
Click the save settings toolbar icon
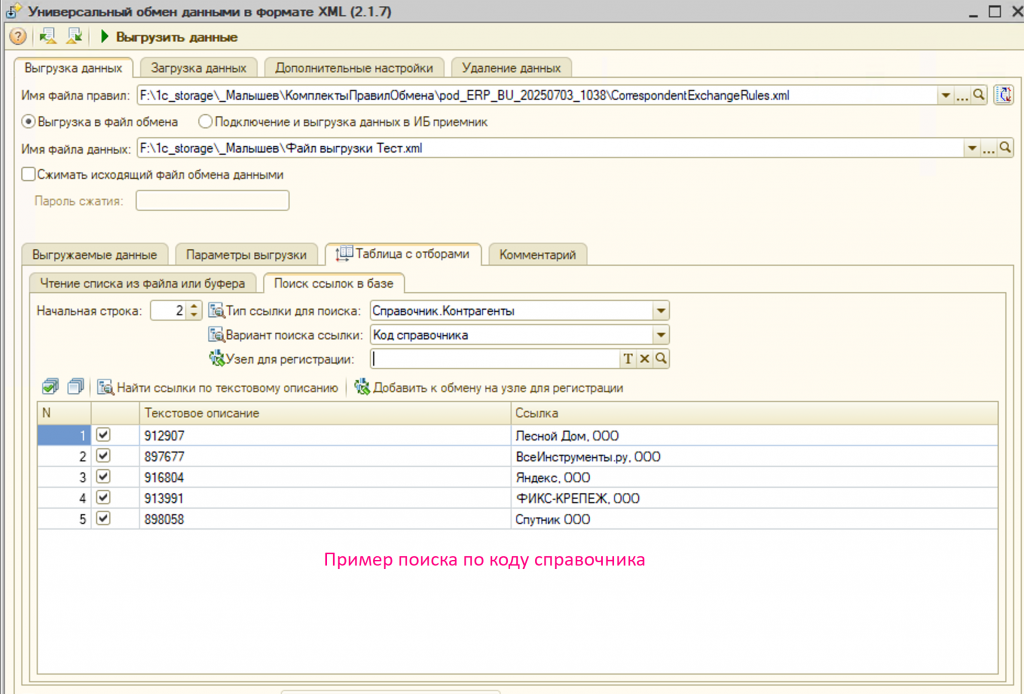pos(74,37)
